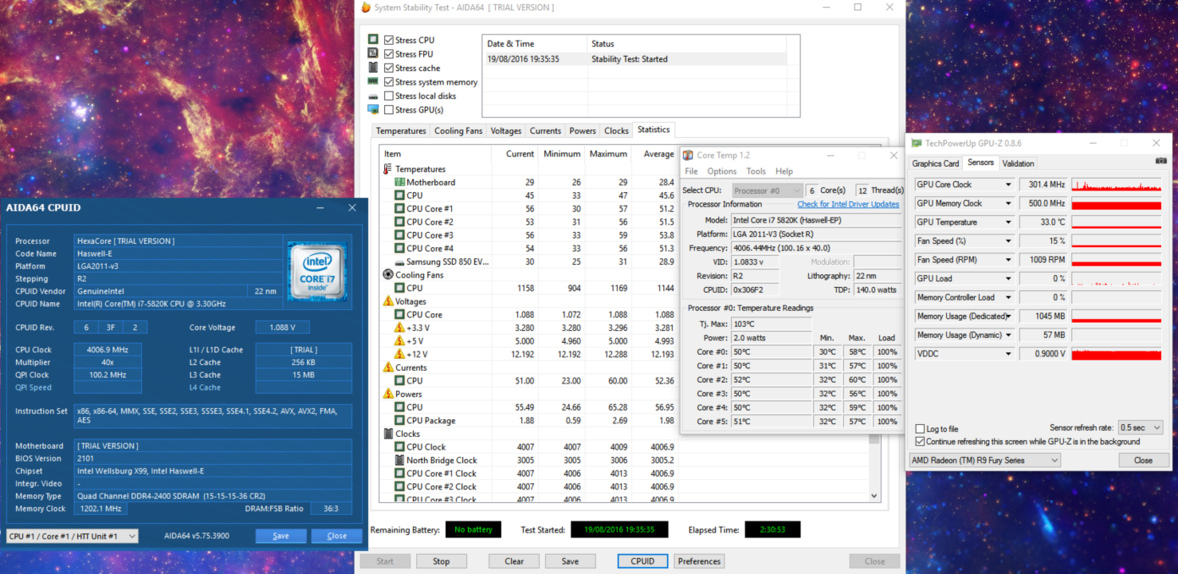Click the Core Temp title bar icon
This screenshot has width=1178, height=574.
click(687, 155)
